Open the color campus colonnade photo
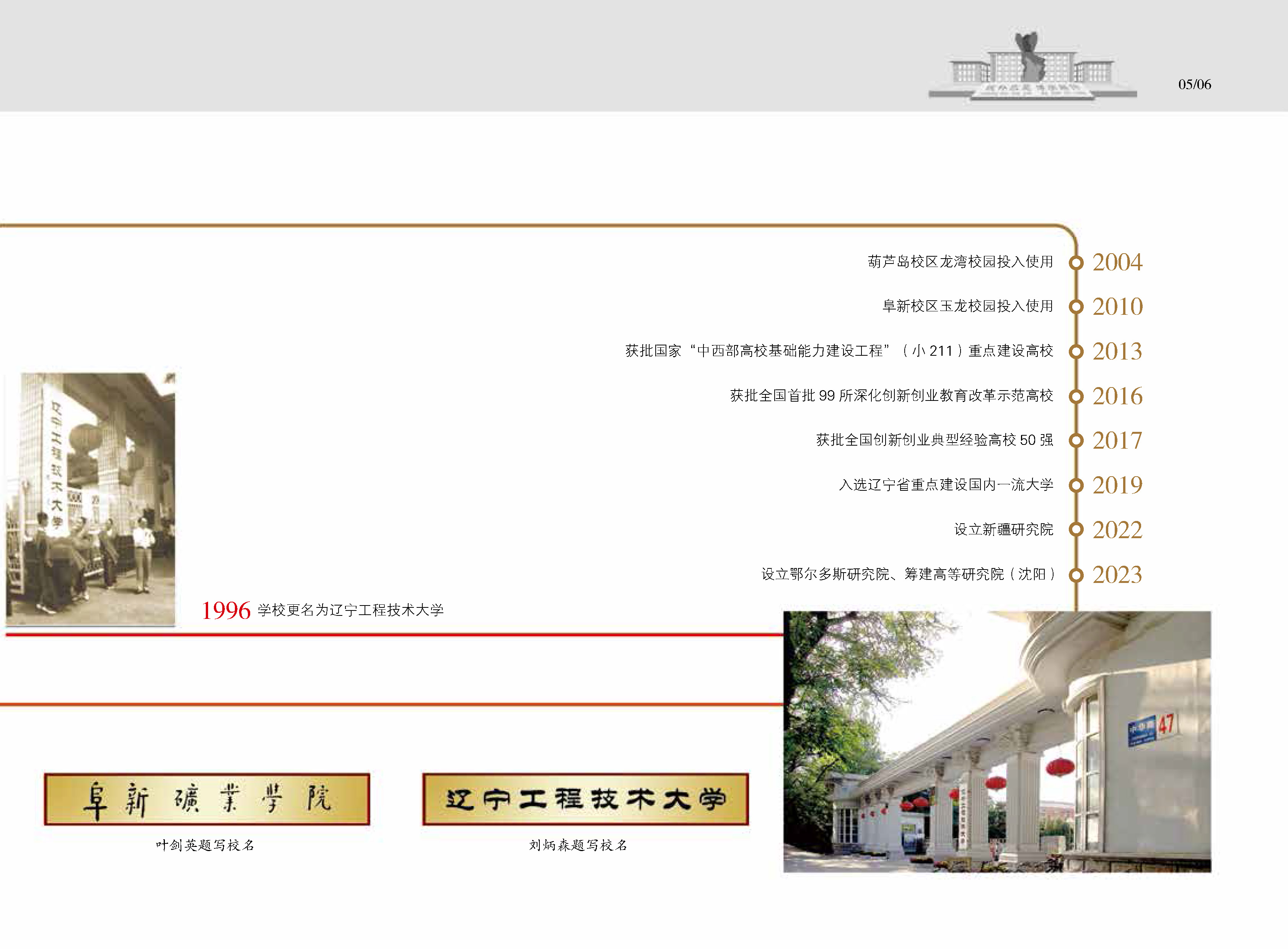 click(x=997, y=742)
